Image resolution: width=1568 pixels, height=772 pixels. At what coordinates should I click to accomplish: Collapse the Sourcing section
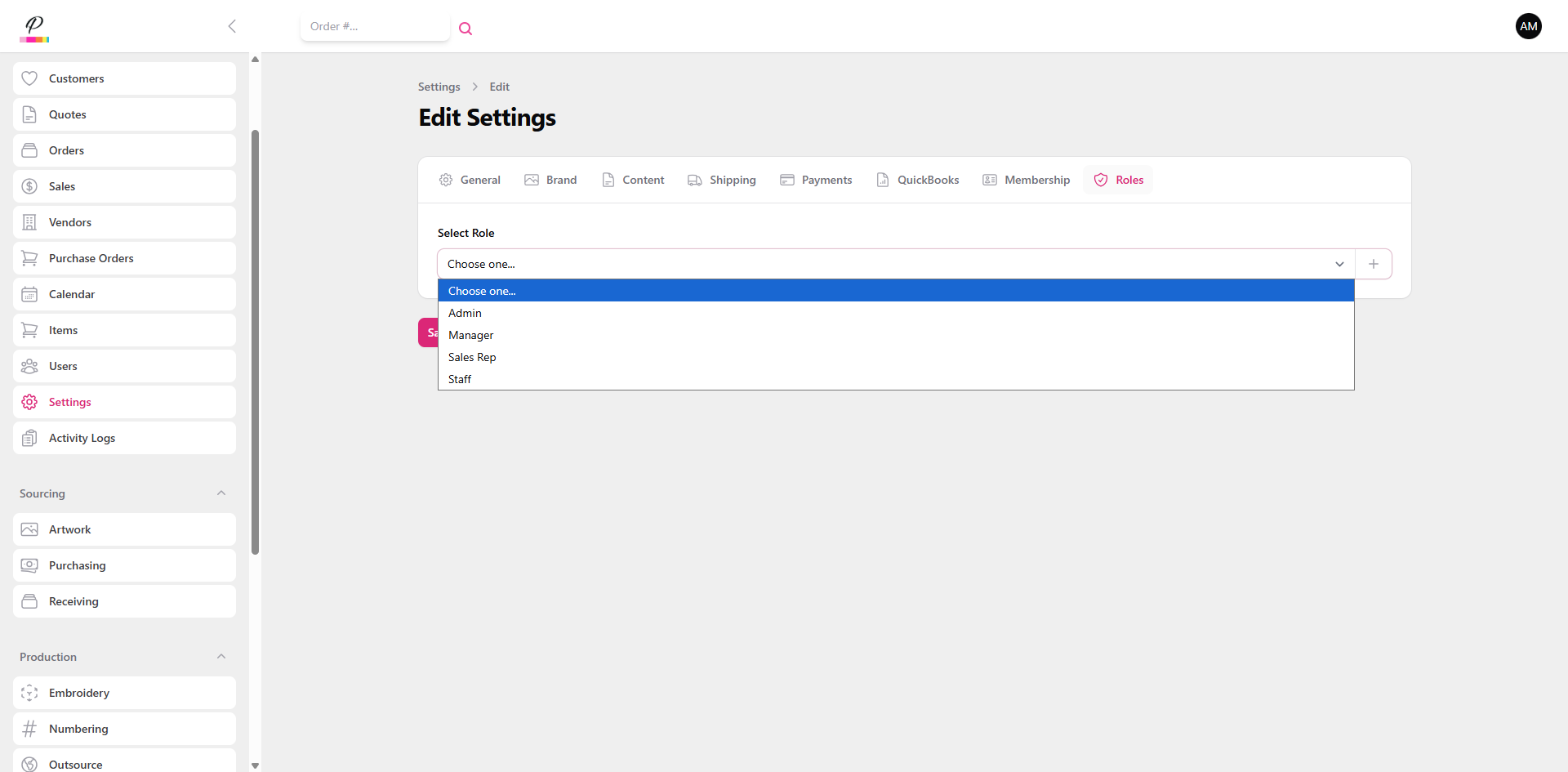[x=221, y=493]
